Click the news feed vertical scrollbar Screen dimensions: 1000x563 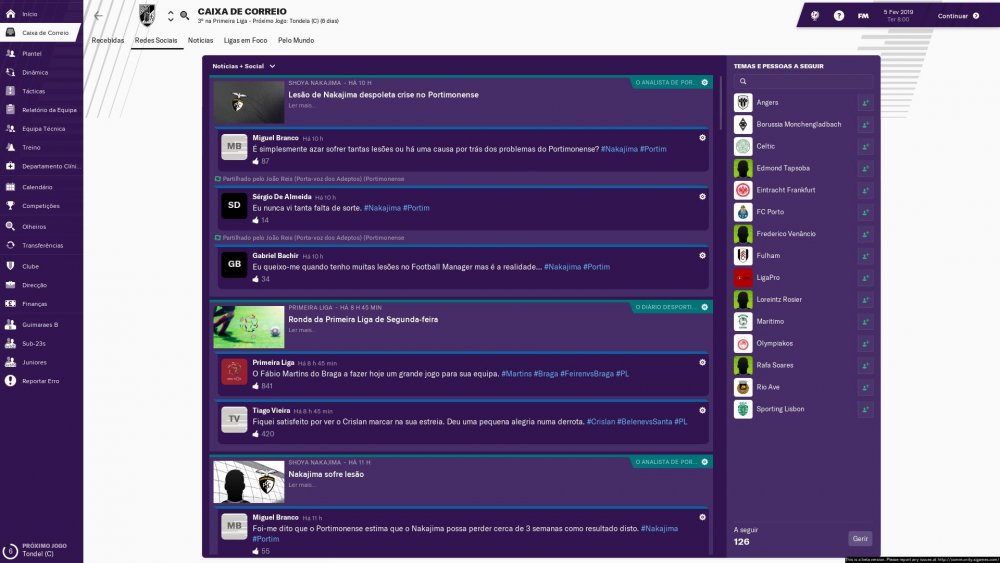(720, 103)
